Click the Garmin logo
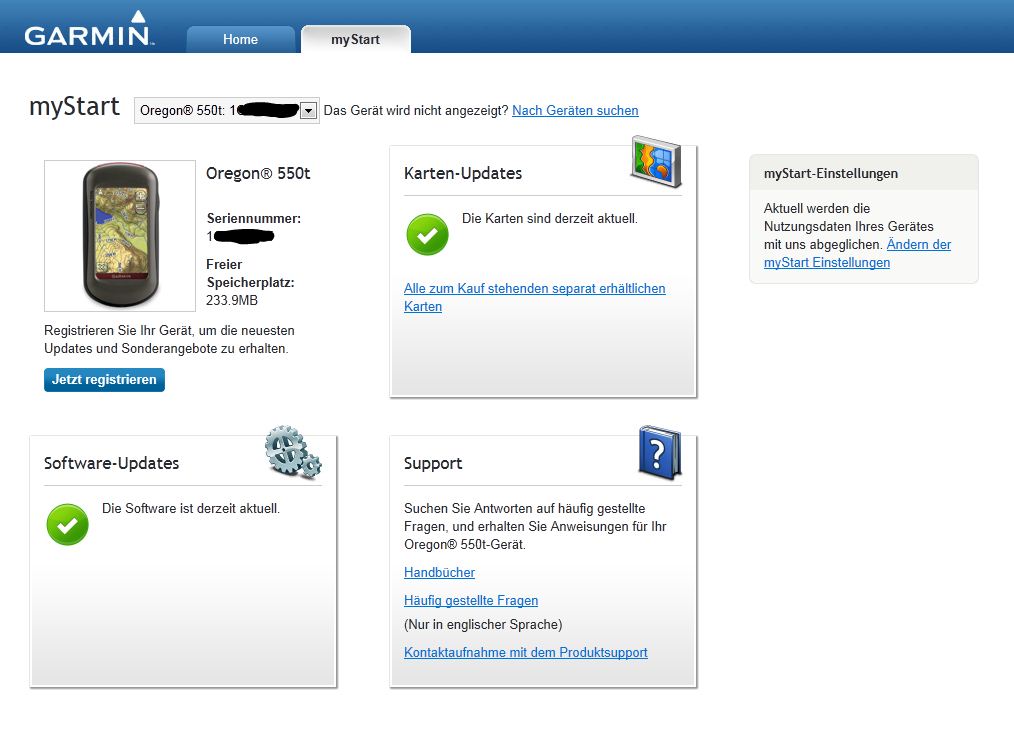Image resolution: width=1014 pixels, height=730 pixels. (89, 28)
